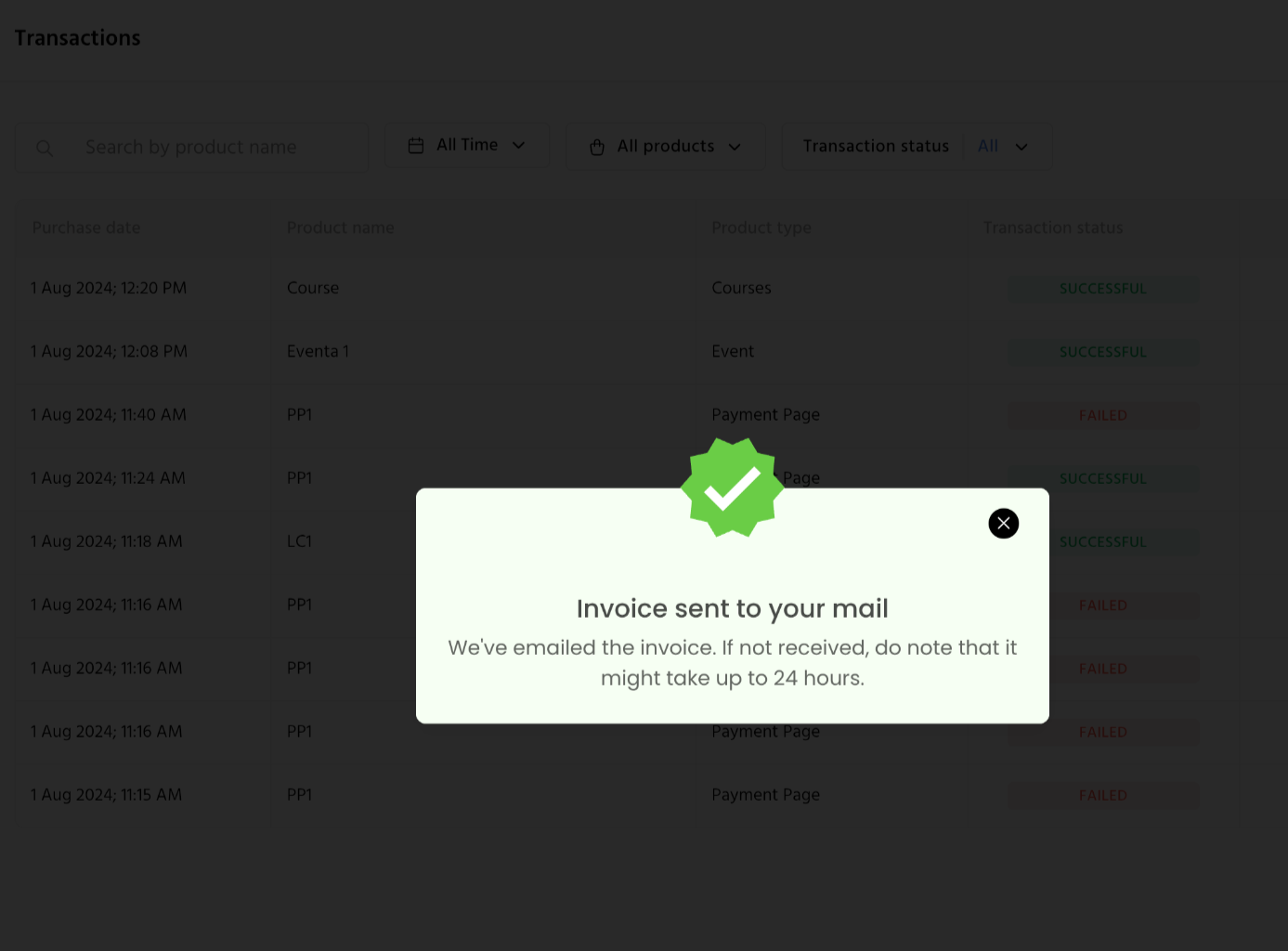Image resolution: width=1288 pixels, height=951 pixels.
Task: Focus the Search by product name field
Action: point(192,148)
